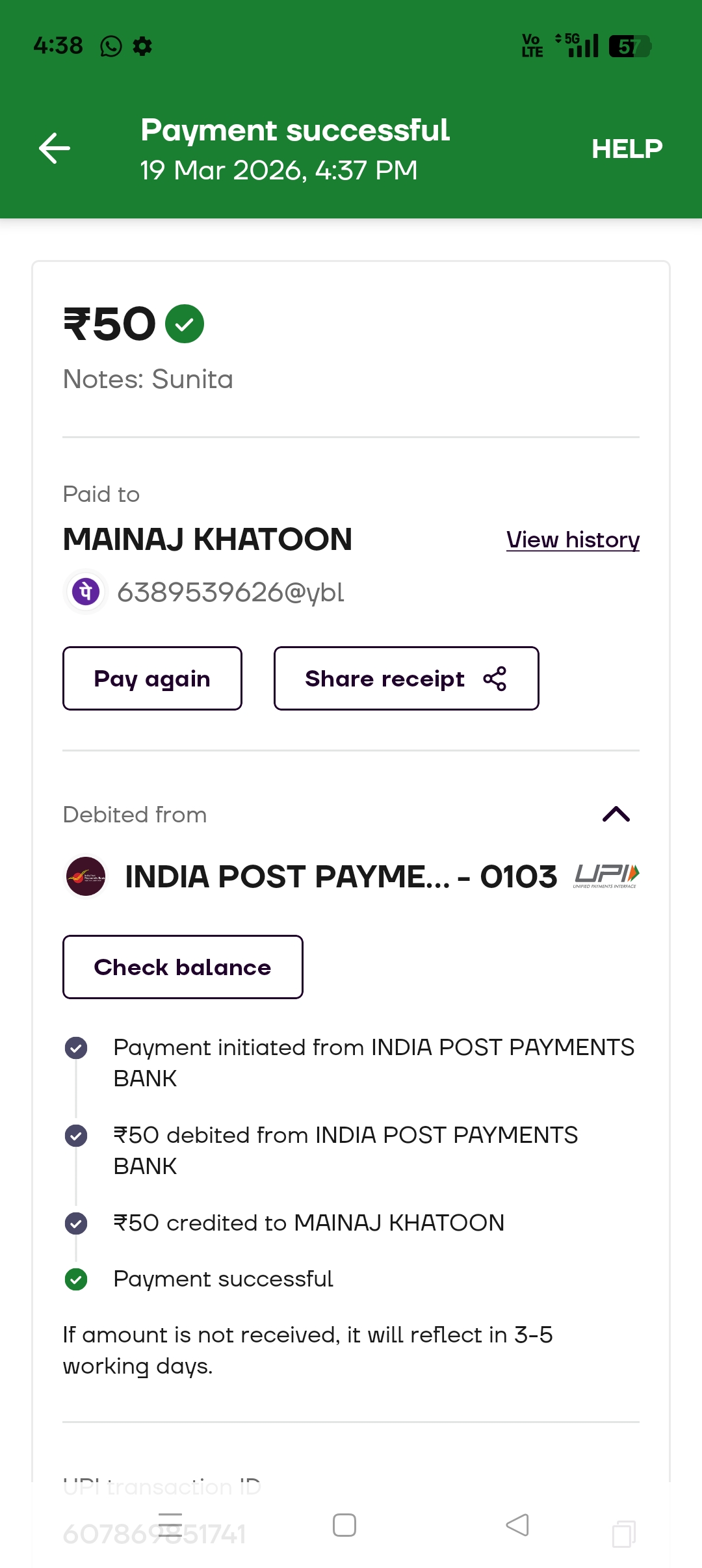Screen dimensions: 702x1568
Task: Tap the PhonePe icon beside UPI ID
Action: [x=86, y=592]
